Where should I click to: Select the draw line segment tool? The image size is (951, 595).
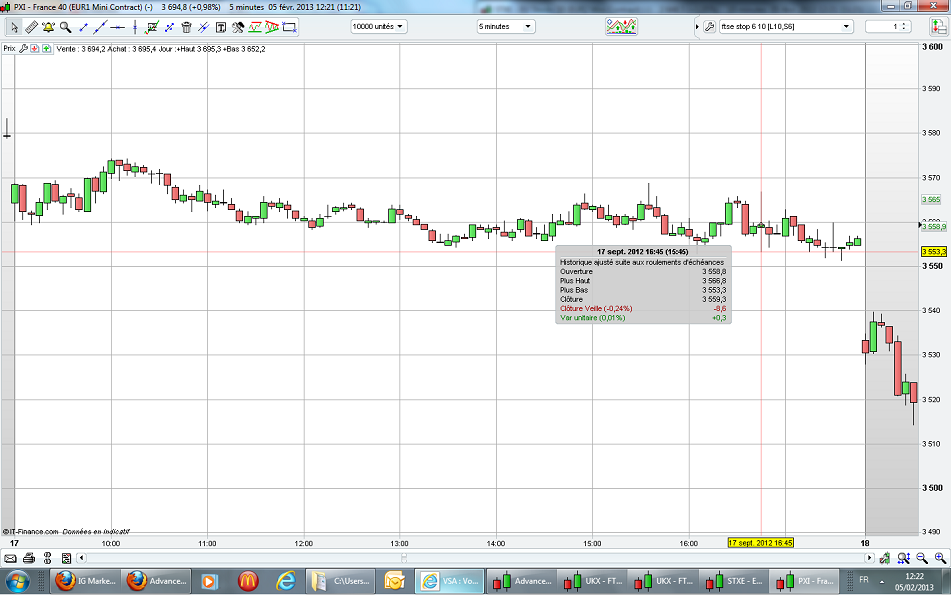click(x=84, y=27)
